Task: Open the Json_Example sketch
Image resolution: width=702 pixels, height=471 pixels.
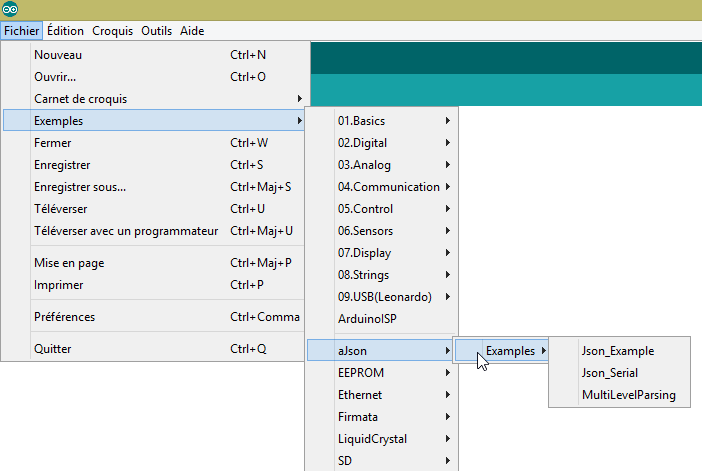Action: point(617,351)
